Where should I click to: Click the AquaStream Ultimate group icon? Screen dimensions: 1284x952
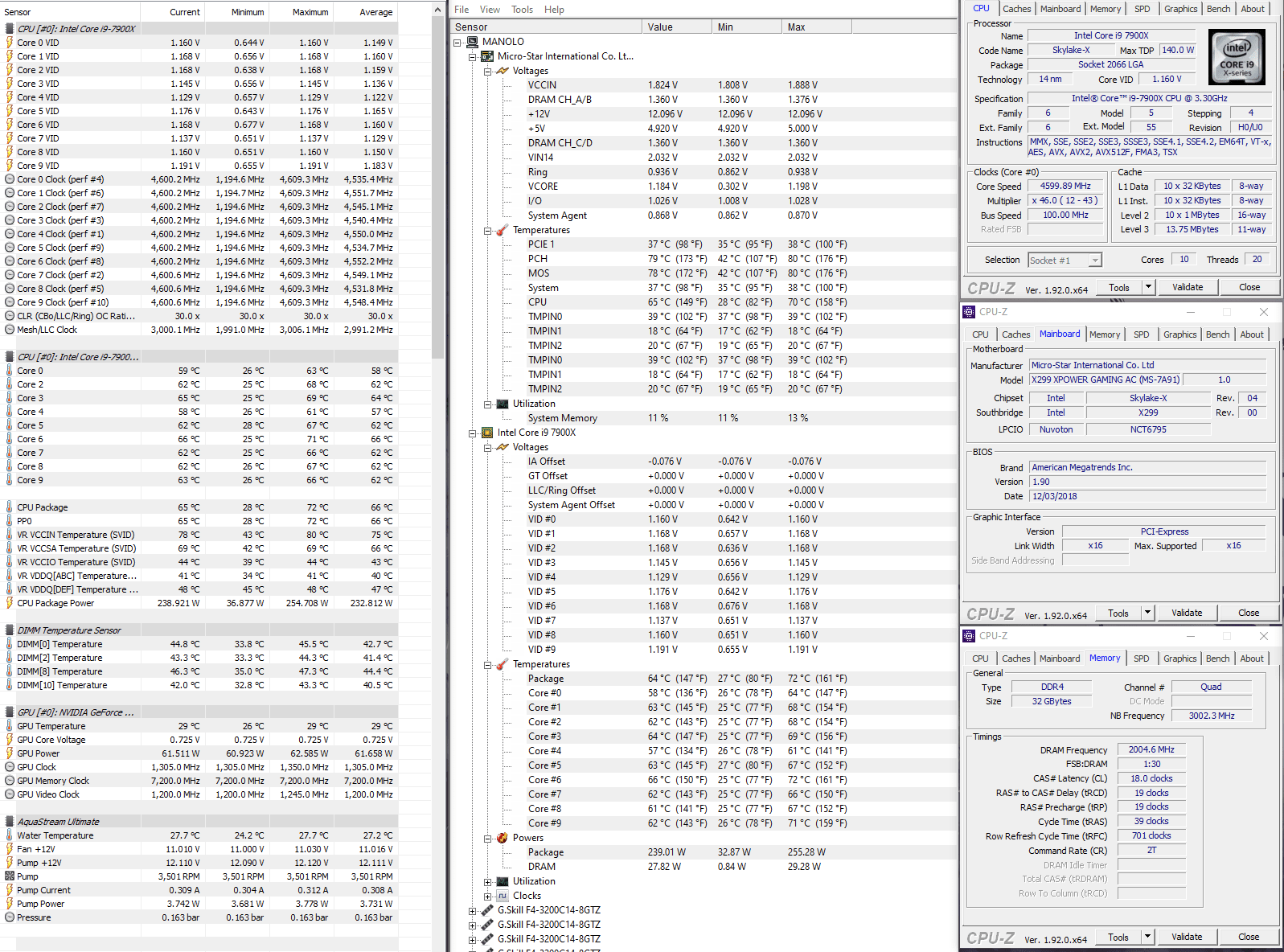[x=10, y=822]
